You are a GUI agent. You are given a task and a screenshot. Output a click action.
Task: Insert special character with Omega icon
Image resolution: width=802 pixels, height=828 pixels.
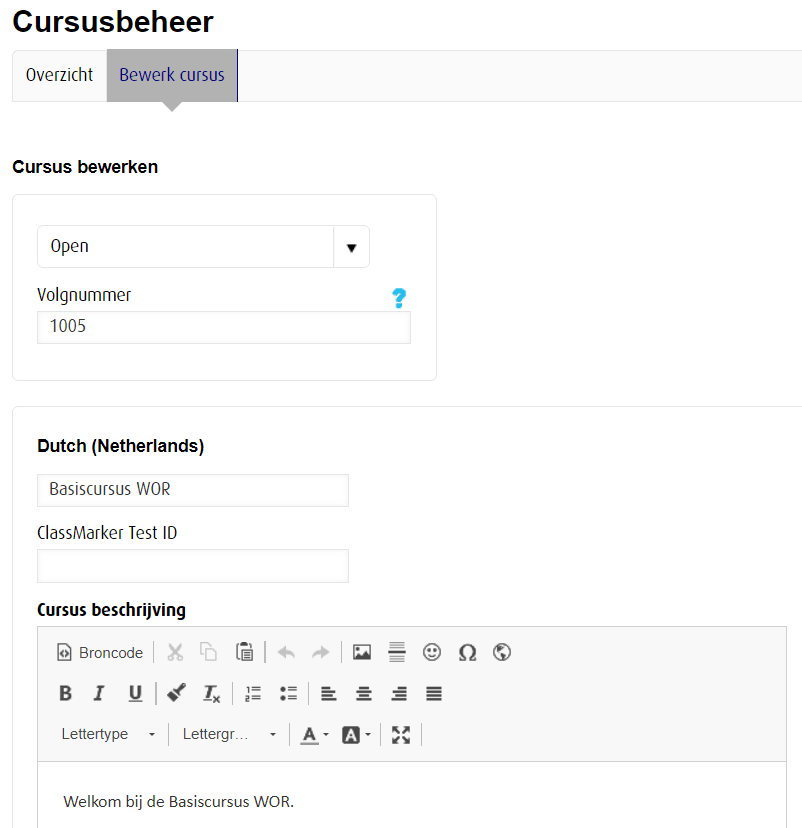(x=467, y=653)
